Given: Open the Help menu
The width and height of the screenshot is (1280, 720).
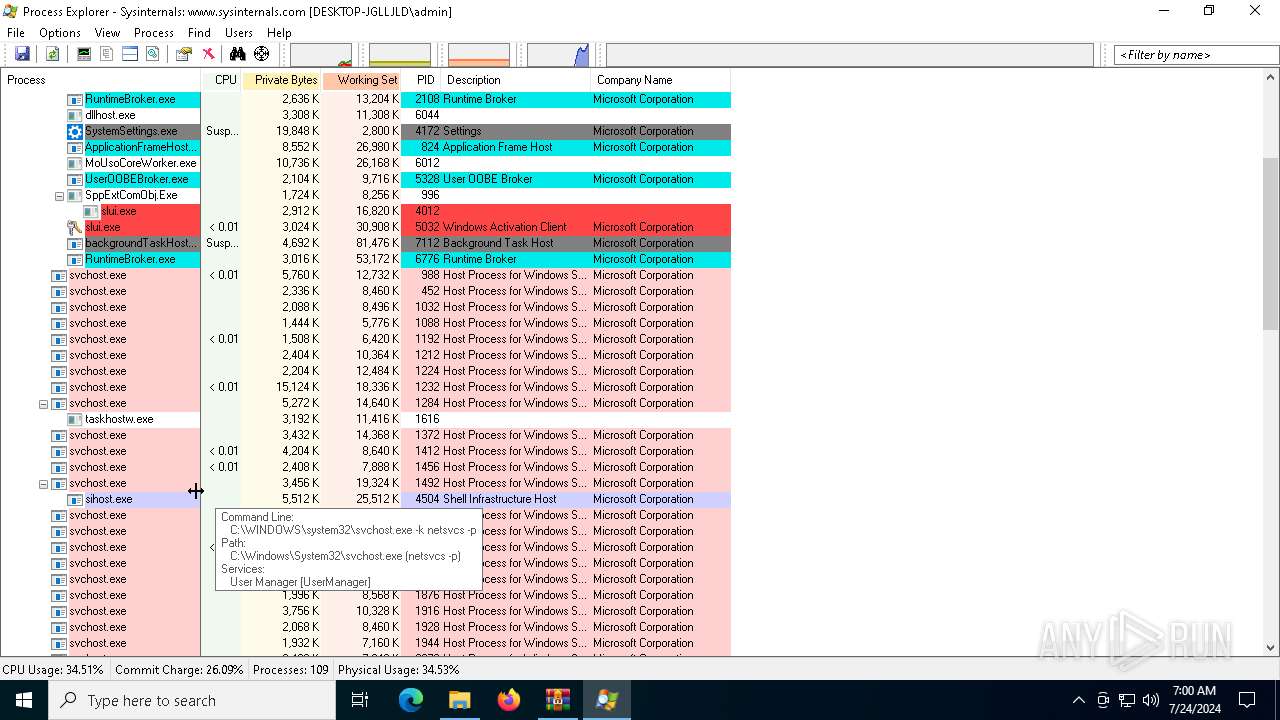Looking at the screenshot, I should [x=279, y=33].
